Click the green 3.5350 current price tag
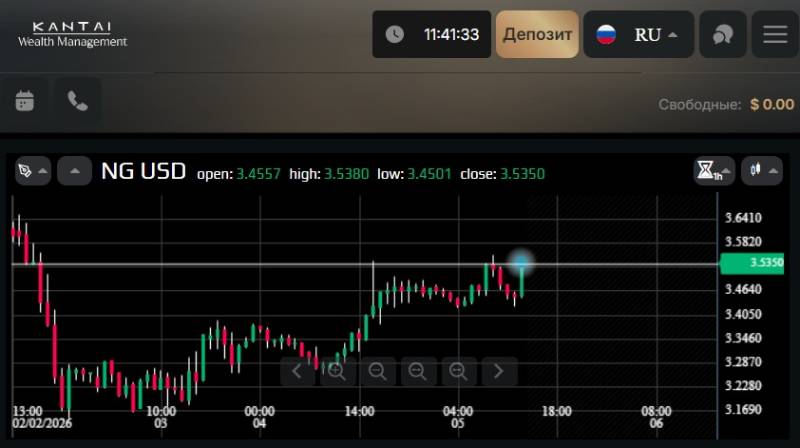800x448 pixels. click(x=752, y=263)
